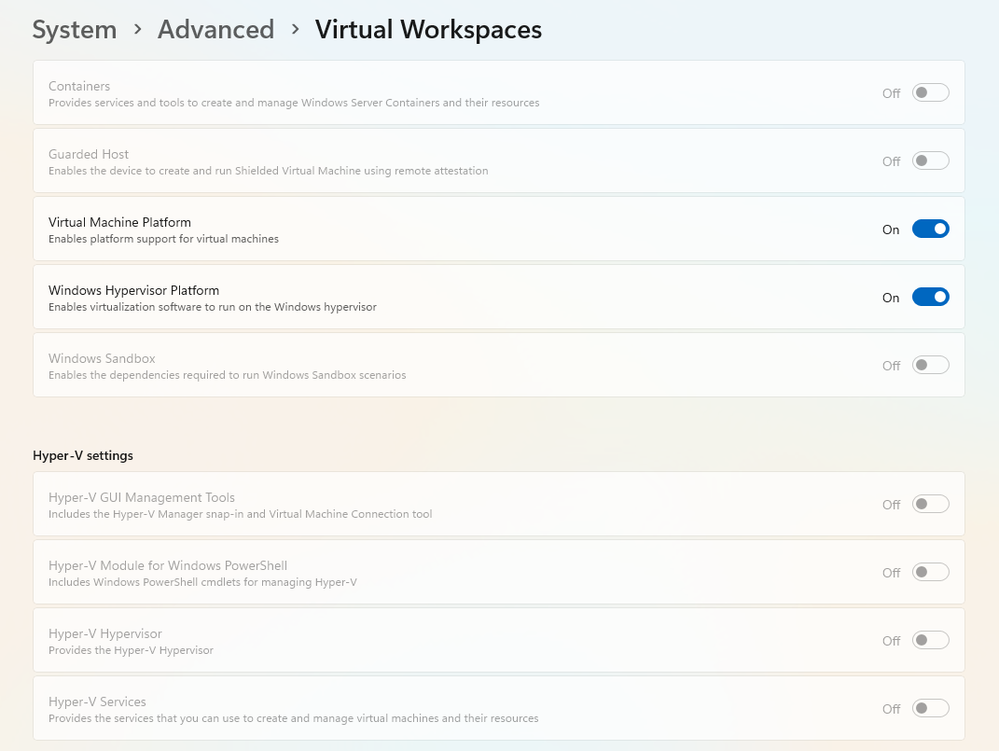Screen dimensions: 999x751
Task: Click the Off label beside Hyper-V Hypervisor
Action: click(891, 641)
